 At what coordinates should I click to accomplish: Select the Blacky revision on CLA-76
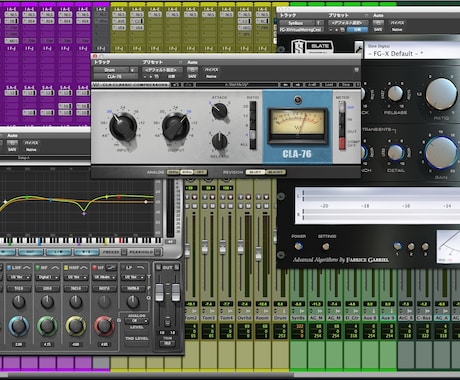(x=276, y=172)
